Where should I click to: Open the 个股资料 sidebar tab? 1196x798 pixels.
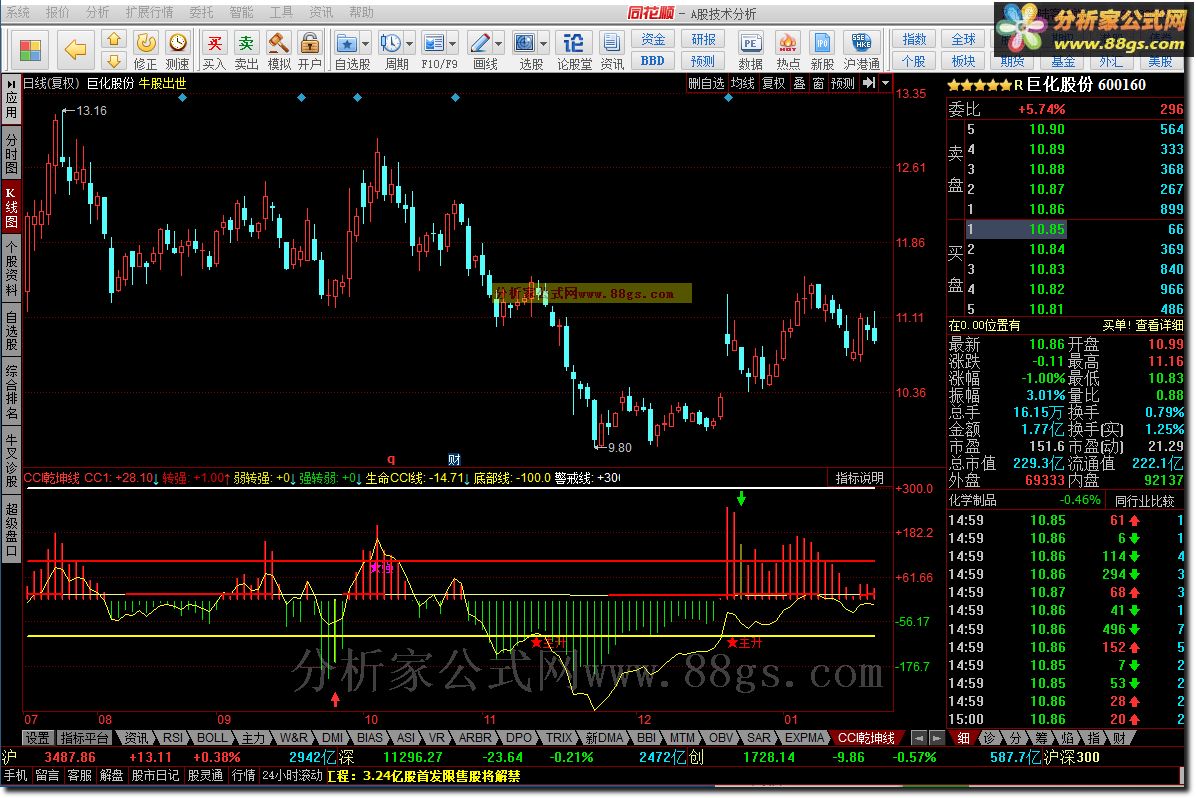[11, 269]
